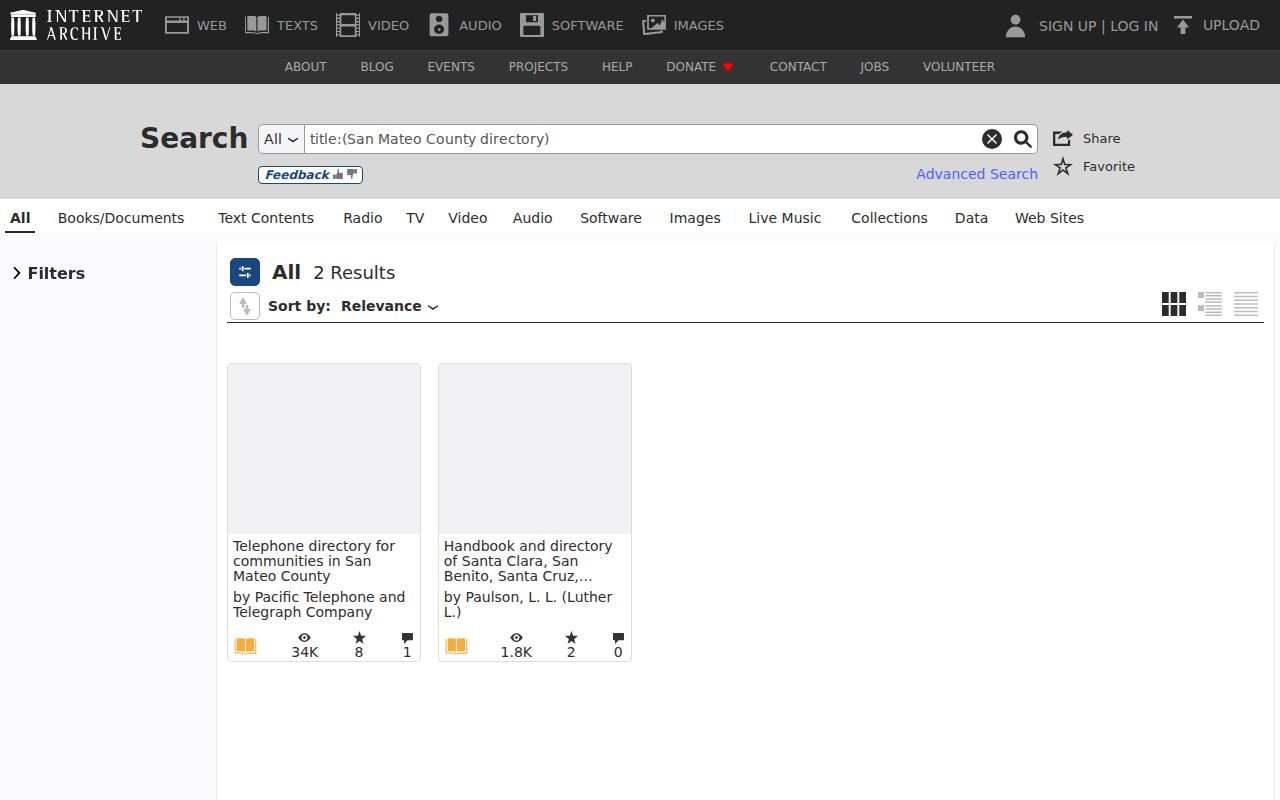Image resolution: width=1280 pixels, height=800 pixels.
Task: Click the Feedback button
Action: click(x=310, y=175)
